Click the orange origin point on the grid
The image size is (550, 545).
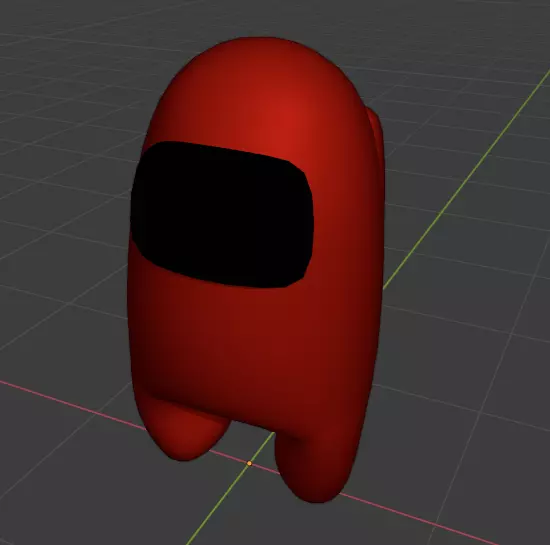249,464
